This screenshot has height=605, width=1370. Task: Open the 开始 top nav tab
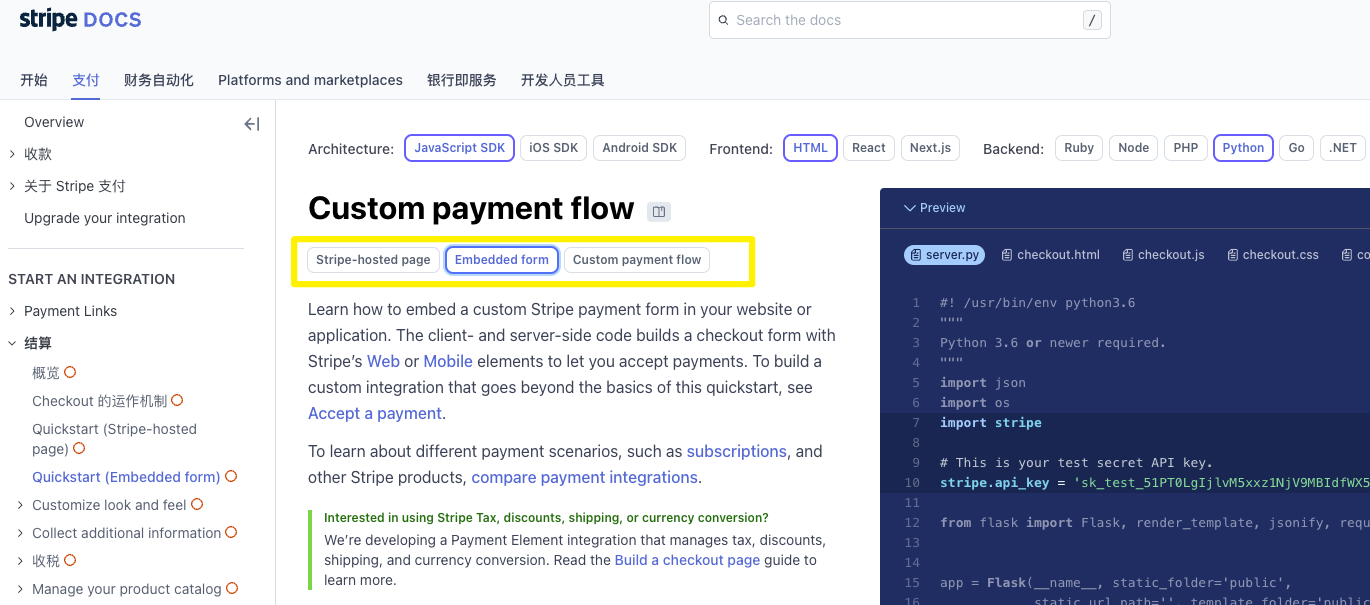pos(34,80)
